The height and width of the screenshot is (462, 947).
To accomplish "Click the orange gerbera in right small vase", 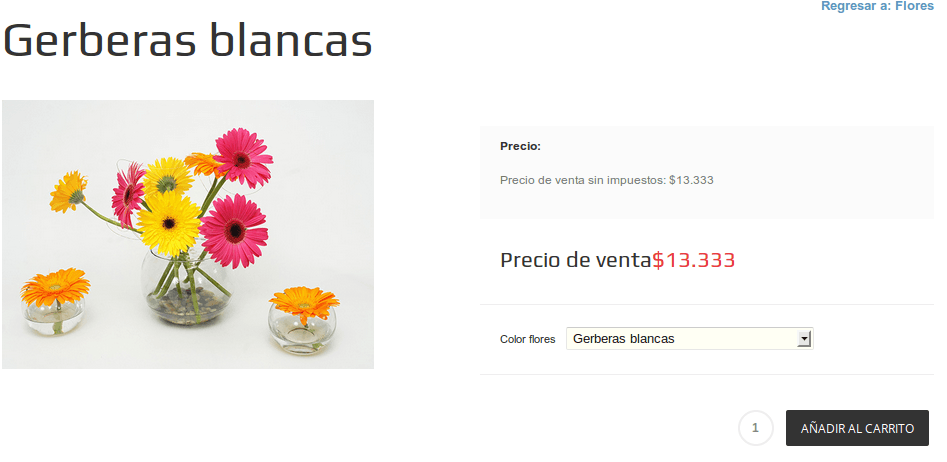I will click(x=304, y=303).
